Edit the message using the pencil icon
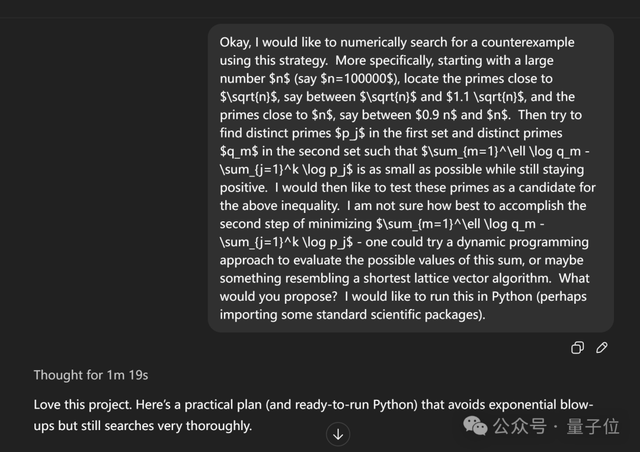The width and height of the screenshot is (640, 452). [602, 348]
